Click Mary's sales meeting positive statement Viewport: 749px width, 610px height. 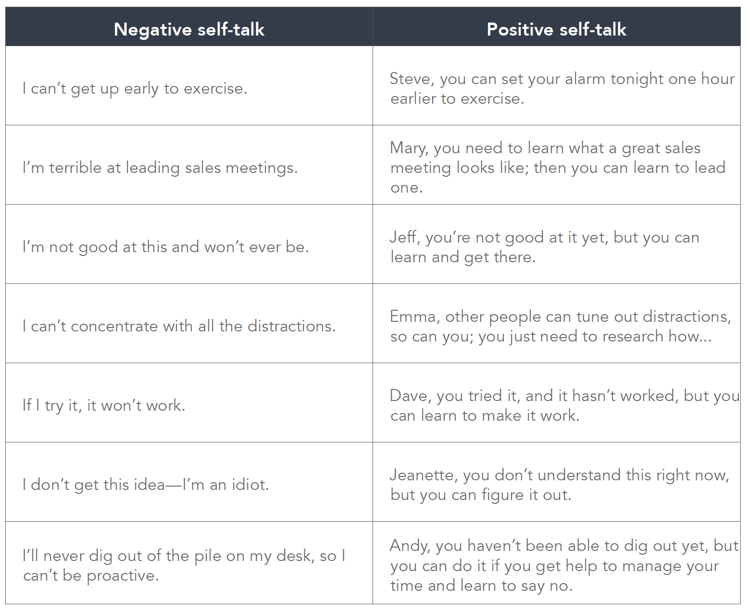tap(557, 167)
